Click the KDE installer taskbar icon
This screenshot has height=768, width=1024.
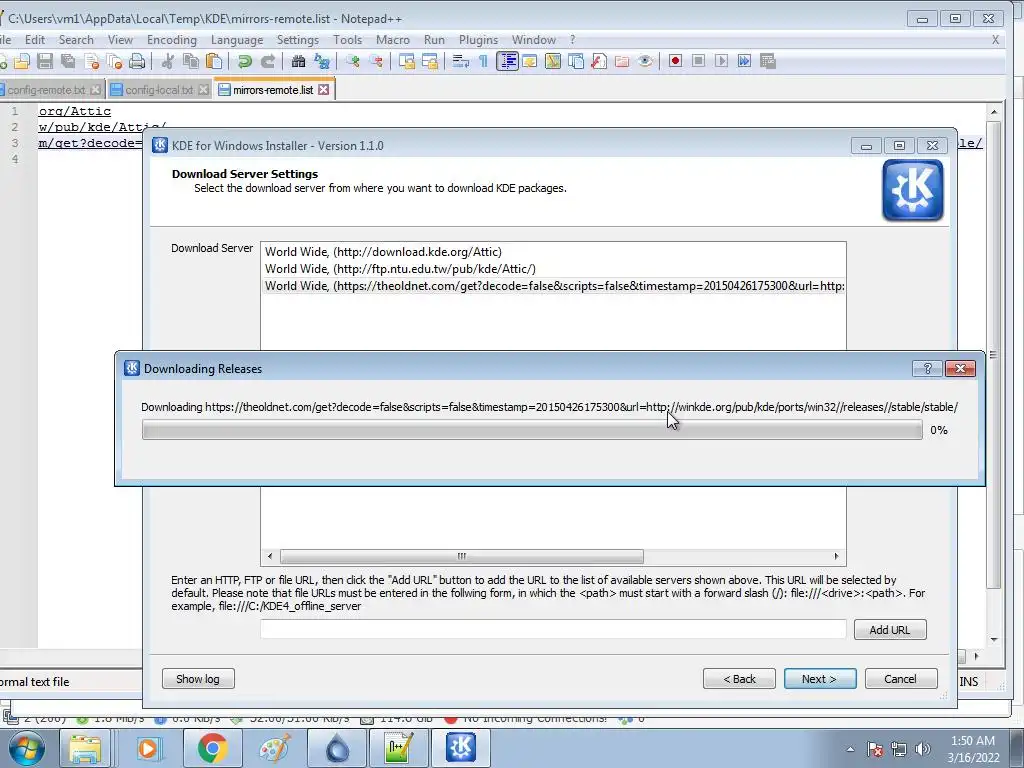click(460, 748)
